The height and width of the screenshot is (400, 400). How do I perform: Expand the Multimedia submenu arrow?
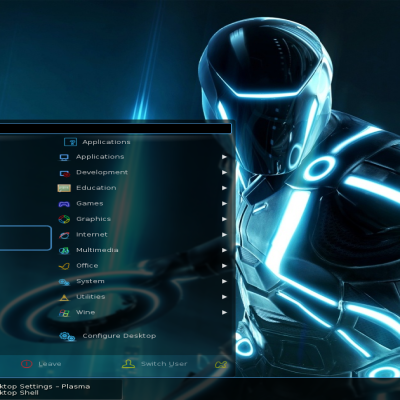point(224,250)
